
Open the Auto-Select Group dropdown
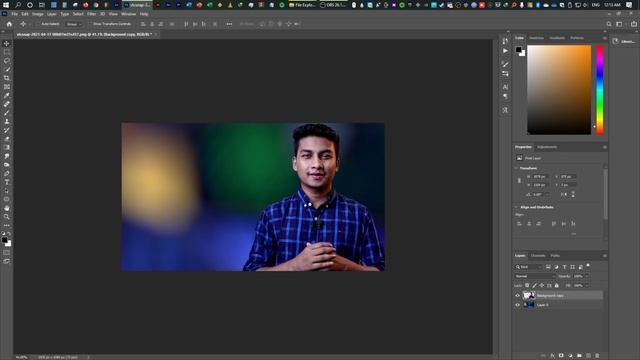point(74,24)
